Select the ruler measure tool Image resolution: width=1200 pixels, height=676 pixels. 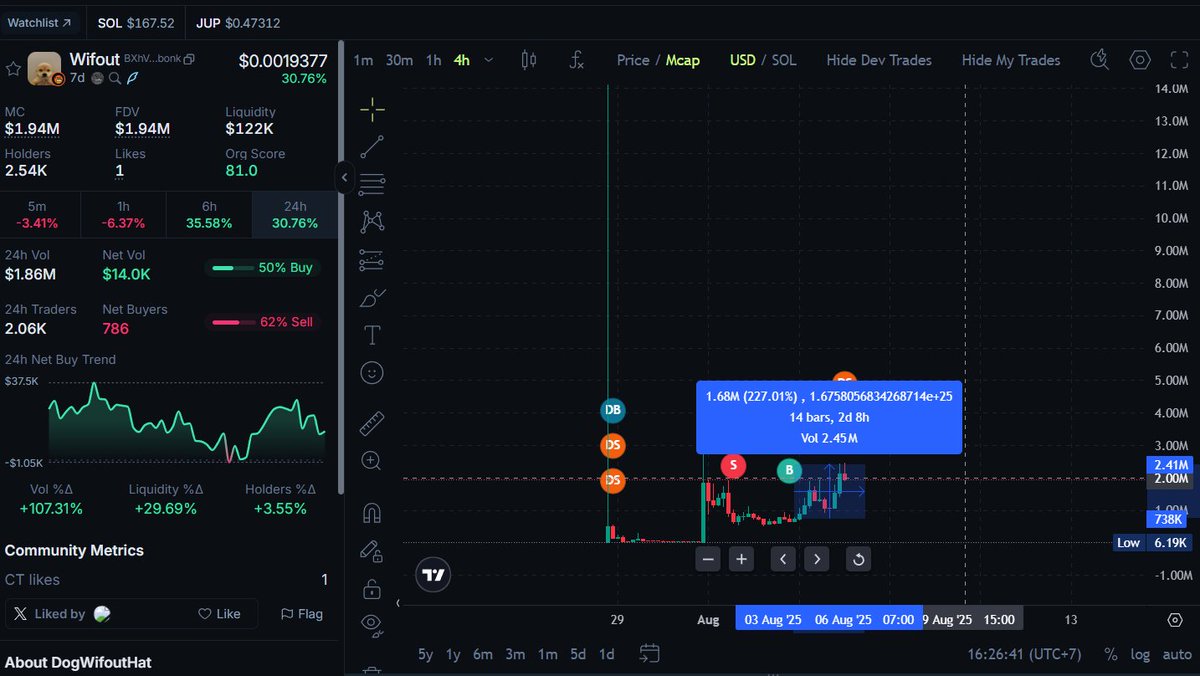(x=372, y=423)
